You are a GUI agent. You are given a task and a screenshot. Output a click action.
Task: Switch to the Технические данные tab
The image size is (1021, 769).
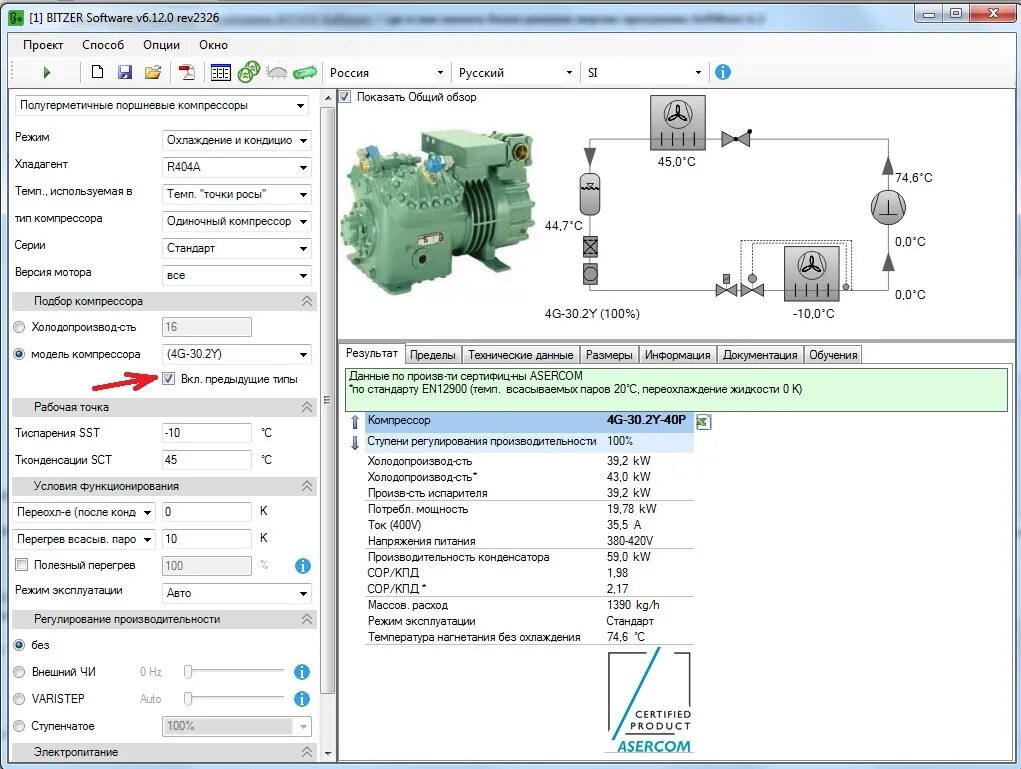(520, 355)
